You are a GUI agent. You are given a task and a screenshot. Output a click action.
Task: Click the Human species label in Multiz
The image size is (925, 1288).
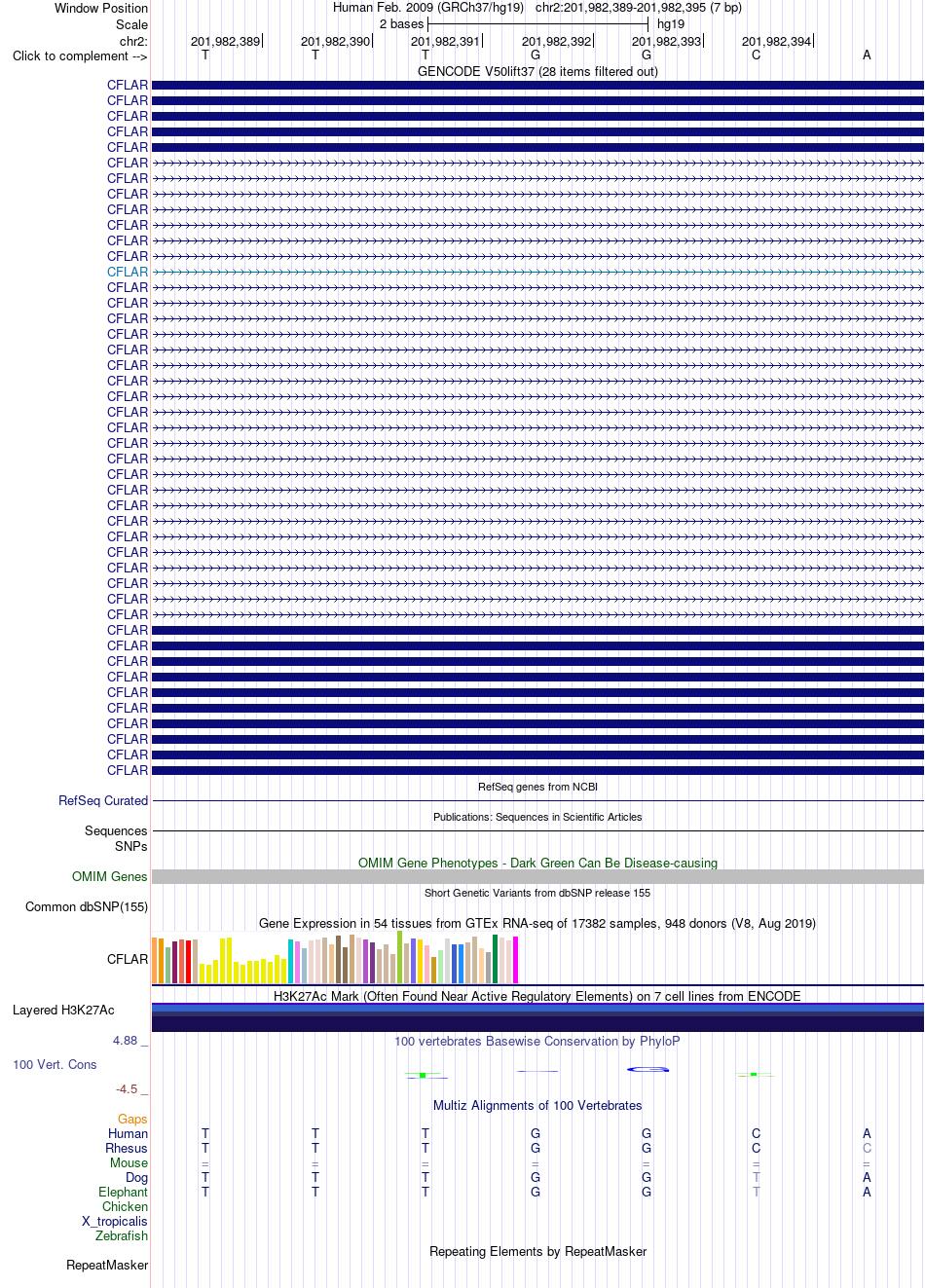128,1133
